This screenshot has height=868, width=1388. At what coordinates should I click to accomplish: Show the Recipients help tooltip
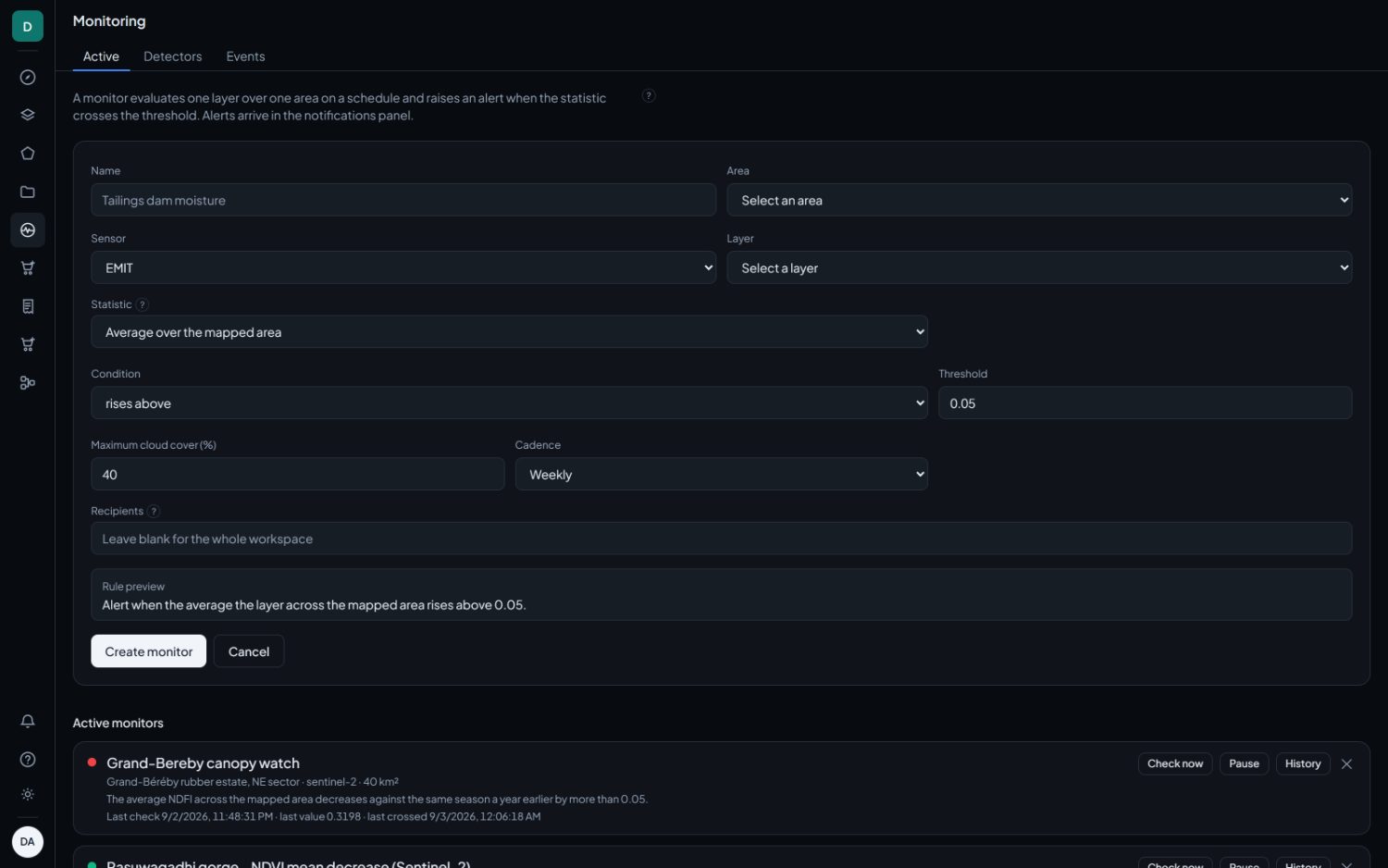pos(154,511)
